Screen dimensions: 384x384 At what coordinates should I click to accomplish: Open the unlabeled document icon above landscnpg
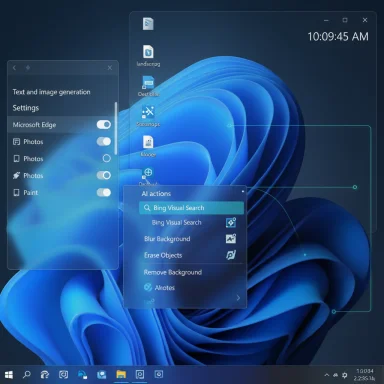coord(148,24)
